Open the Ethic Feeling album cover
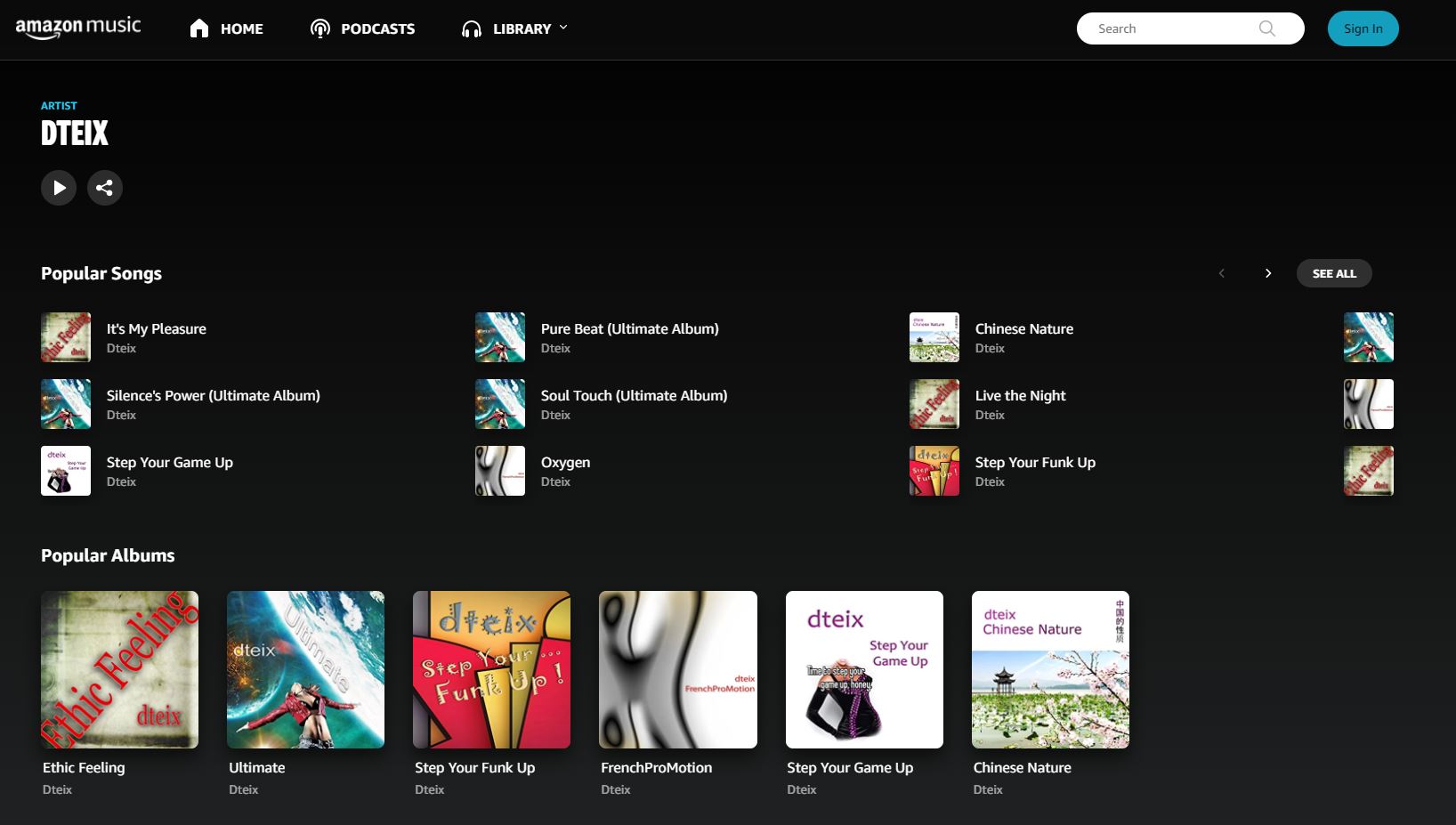This screenshot has height=825, width=1456. [x=119, y=669]
